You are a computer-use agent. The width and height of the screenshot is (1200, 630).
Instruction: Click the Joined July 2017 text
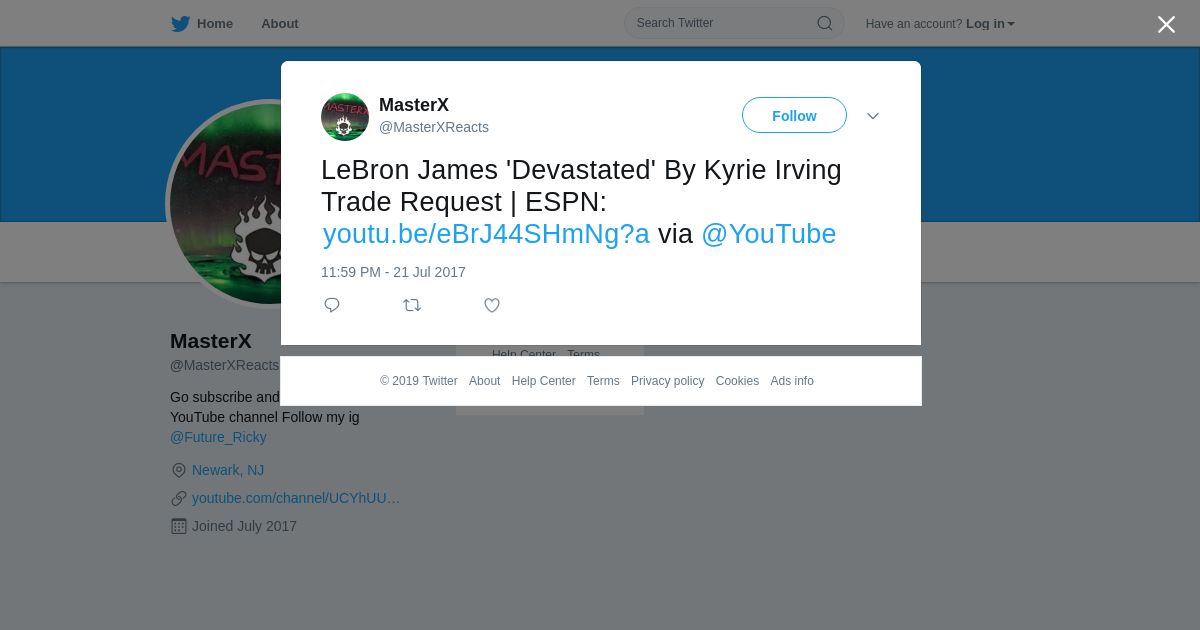244,526
